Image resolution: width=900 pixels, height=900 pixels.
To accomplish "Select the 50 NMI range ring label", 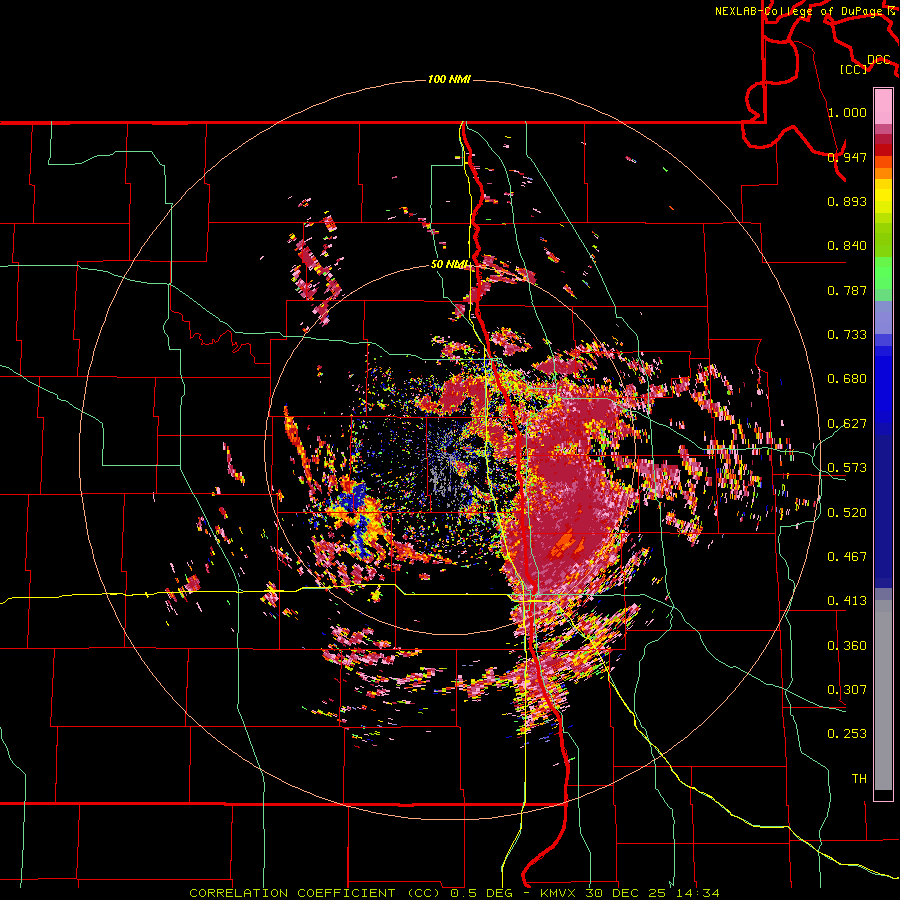I will tap(450, 264).
